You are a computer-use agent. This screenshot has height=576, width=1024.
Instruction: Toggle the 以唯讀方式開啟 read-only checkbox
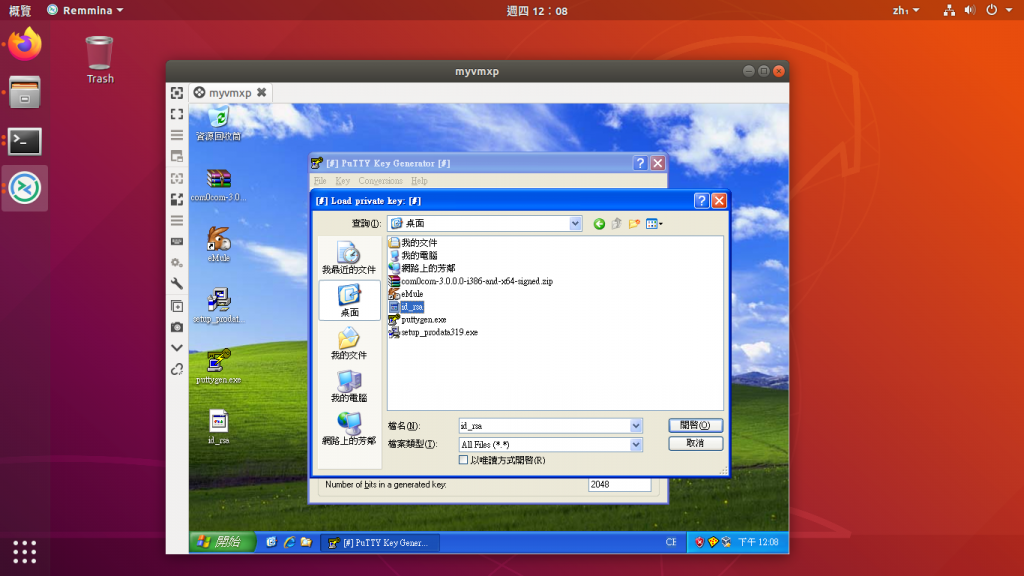464,460
